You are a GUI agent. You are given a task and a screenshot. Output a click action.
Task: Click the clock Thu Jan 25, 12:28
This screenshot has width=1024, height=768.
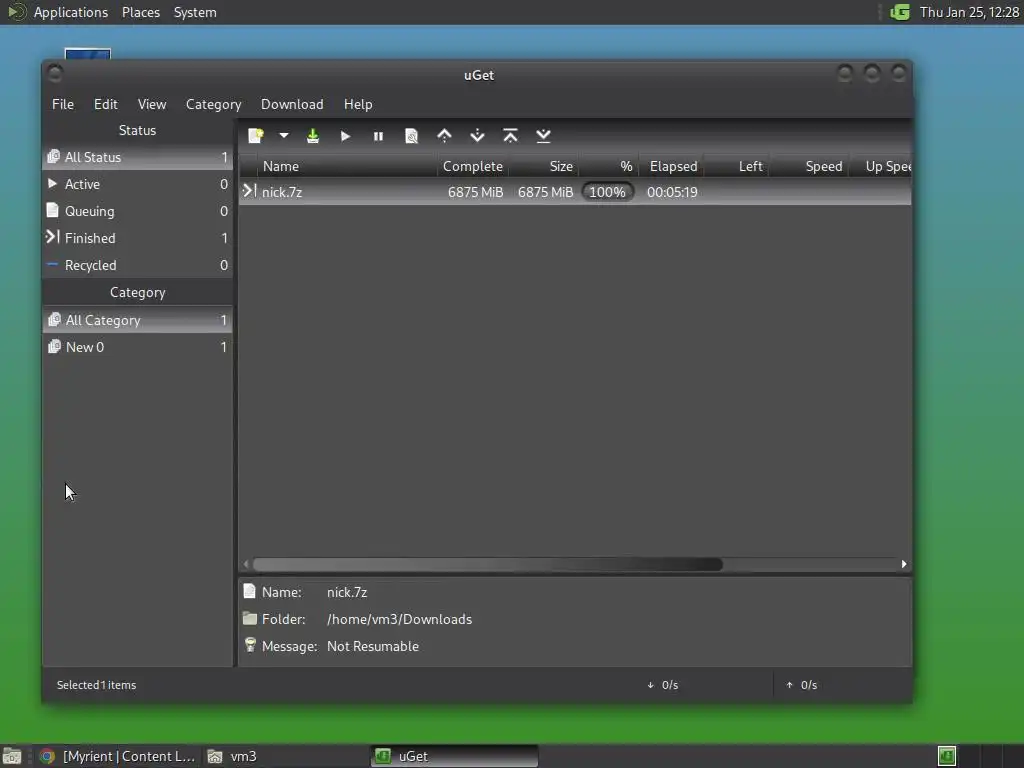(969, 12)
